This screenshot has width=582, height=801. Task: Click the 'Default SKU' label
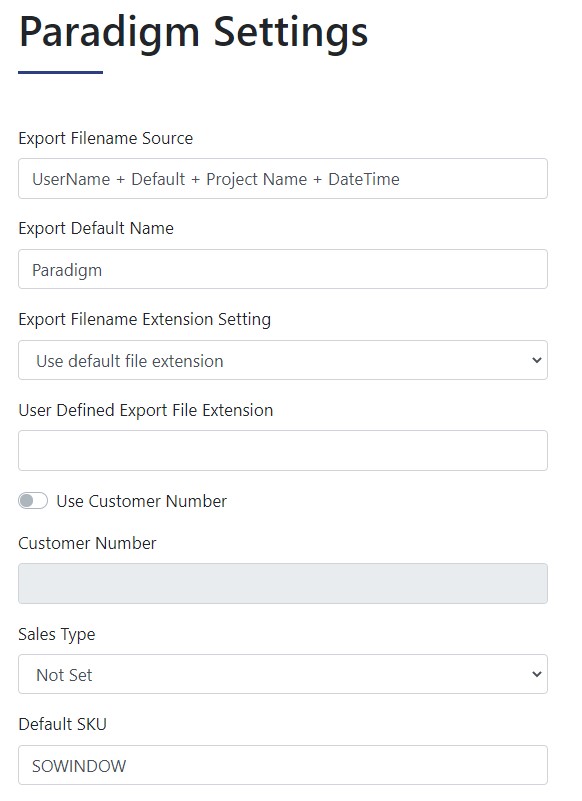tap(62, 724)
